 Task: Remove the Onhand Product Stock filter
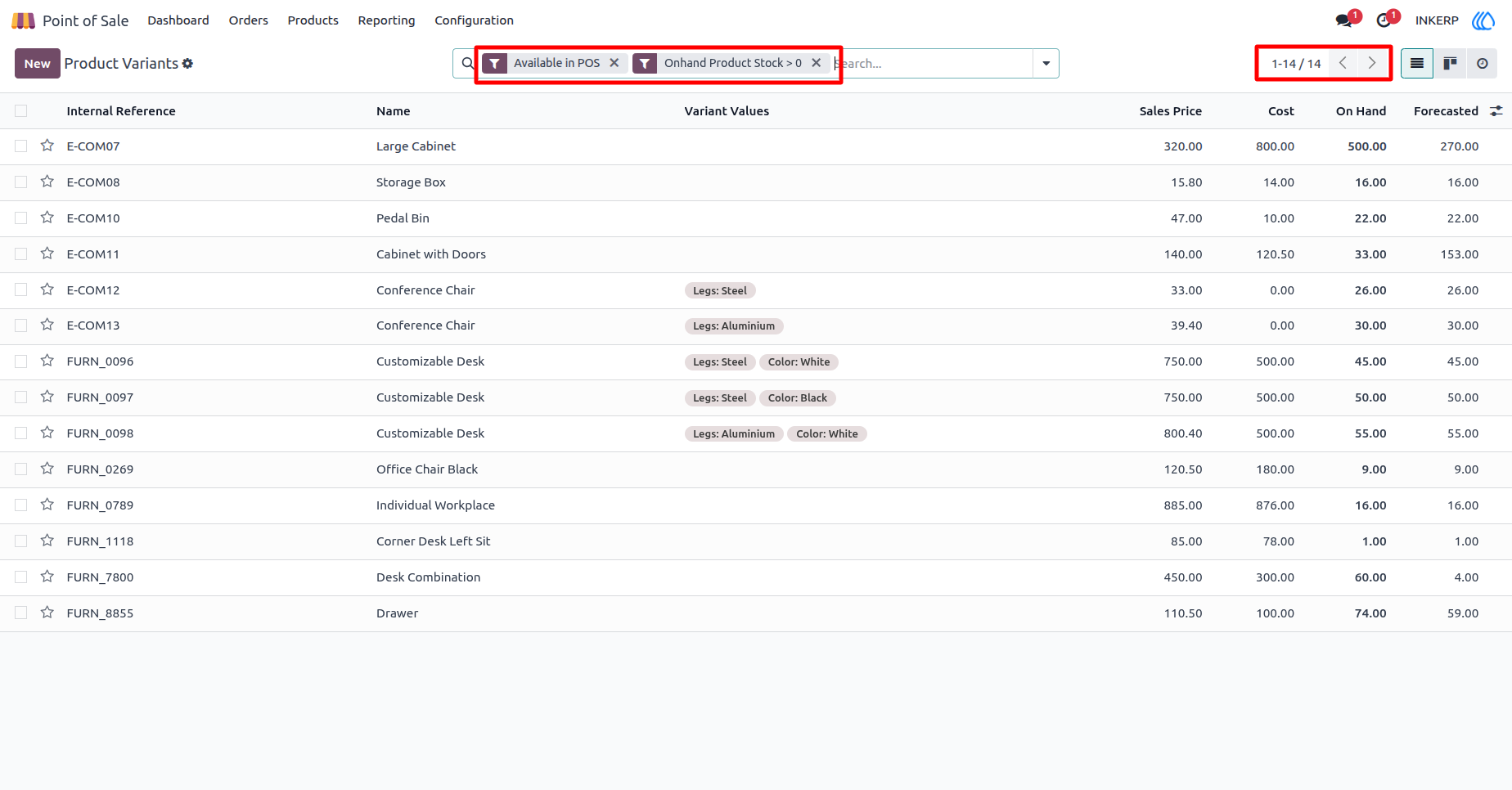[816, 63]
